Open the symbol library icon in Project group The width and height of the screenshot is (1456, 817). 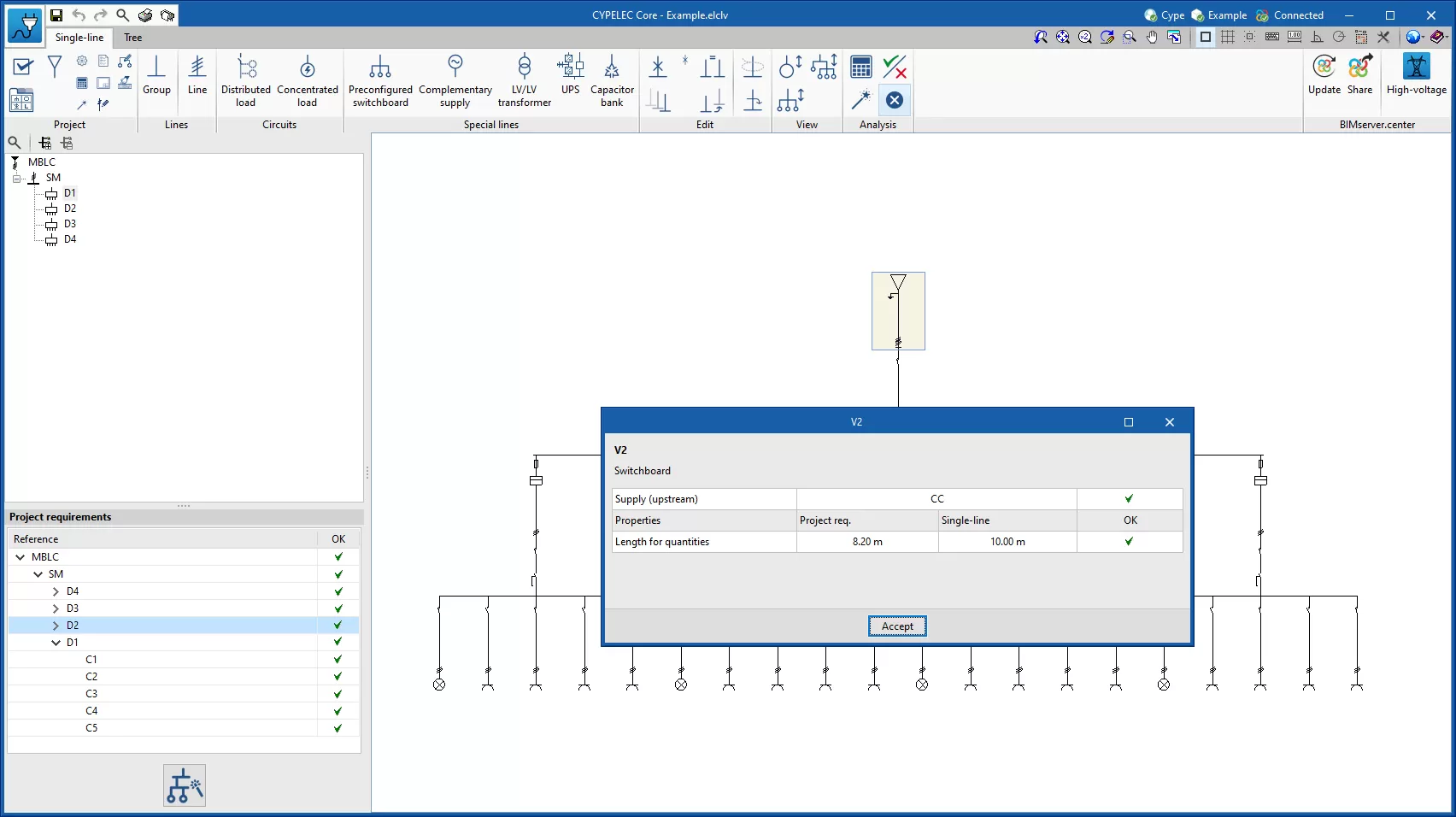pos(22,100)
